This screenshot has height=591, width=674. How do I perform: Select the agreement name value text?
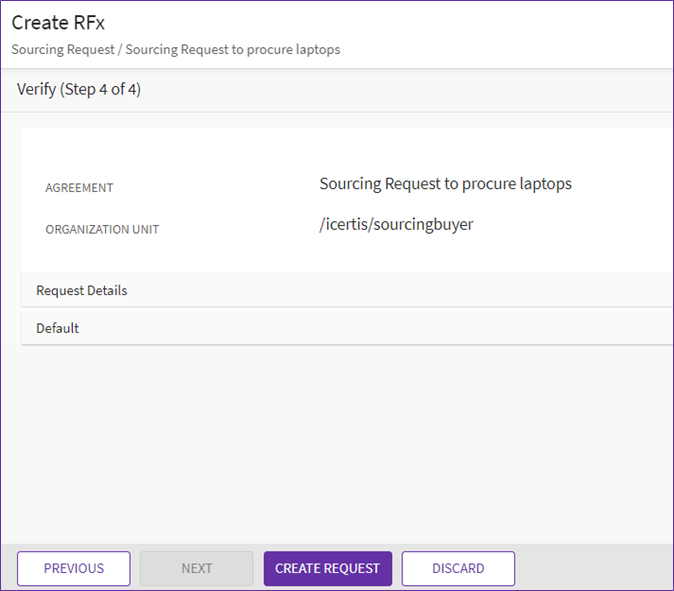coord(445,184)
